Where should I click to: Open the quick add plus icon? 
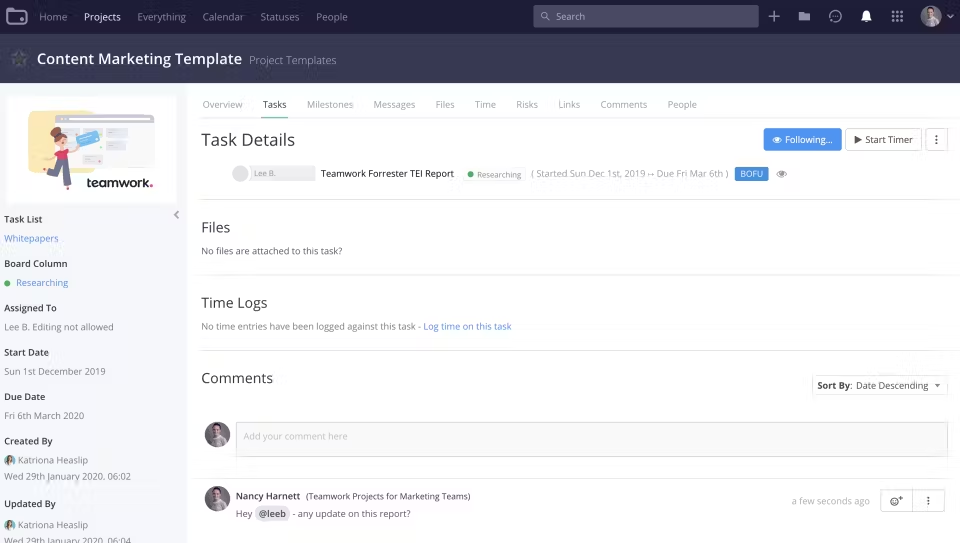[x=774, y=16]
